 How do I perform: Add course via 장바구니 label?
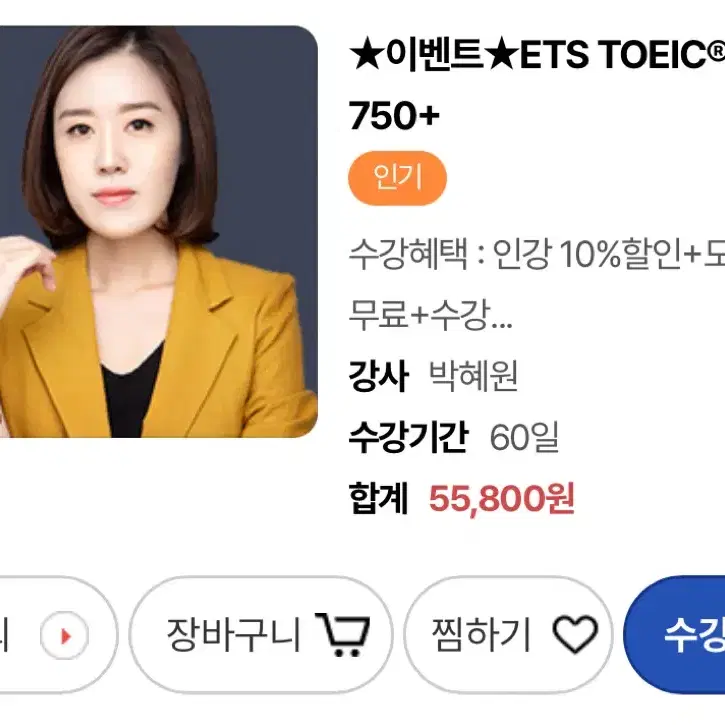[x=233, y=634]
